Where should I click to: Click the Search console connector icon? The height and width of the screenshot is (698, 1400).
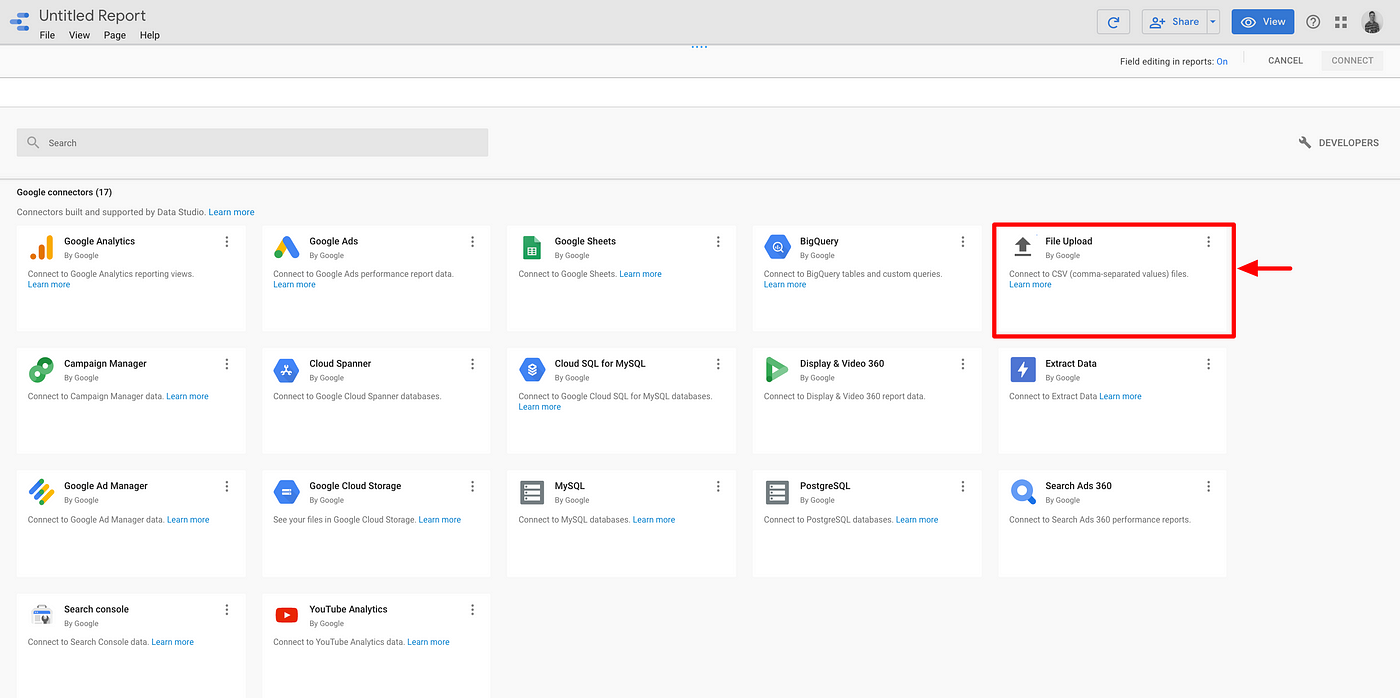(x=41, y=615)
